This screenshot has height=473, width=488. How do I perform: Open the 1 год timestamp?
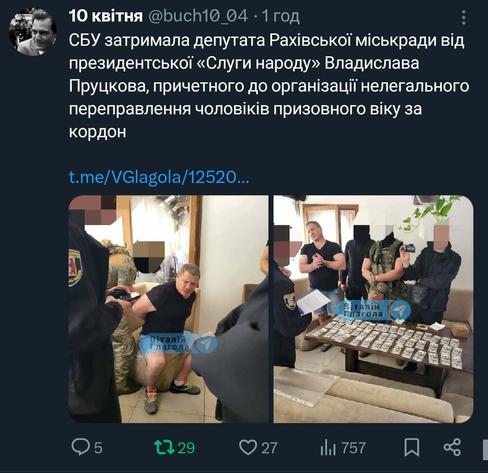[x=281, y=16]
